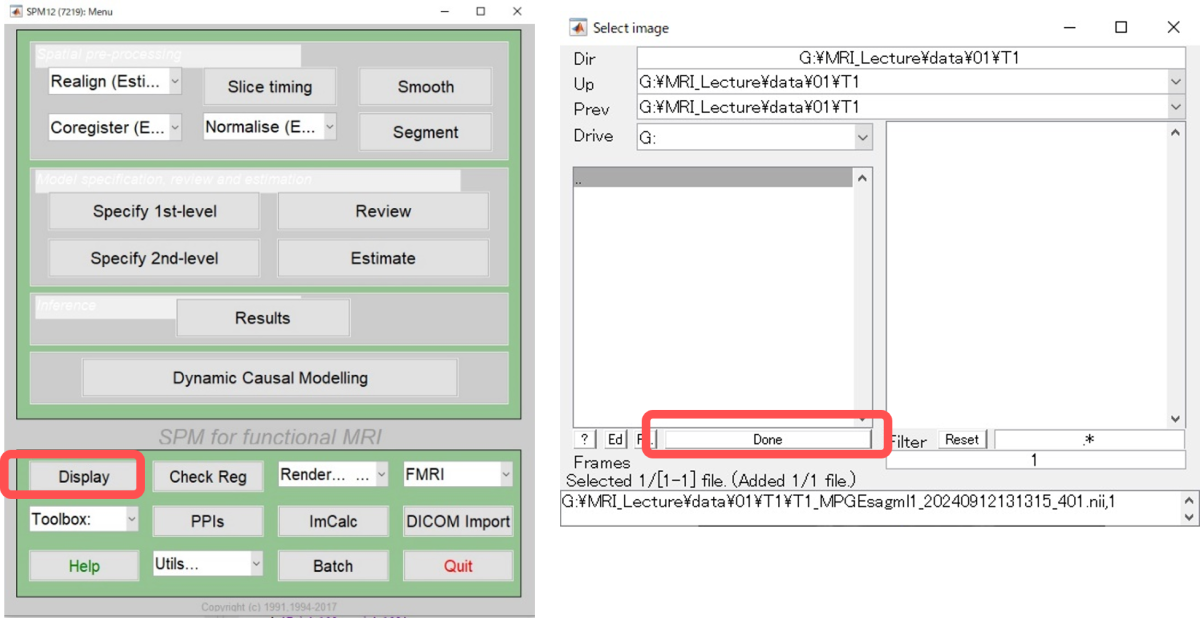The width and height of the screenshot is (1200, 618).
Task: Click the Frames input field
Action: coord(1034,461)
